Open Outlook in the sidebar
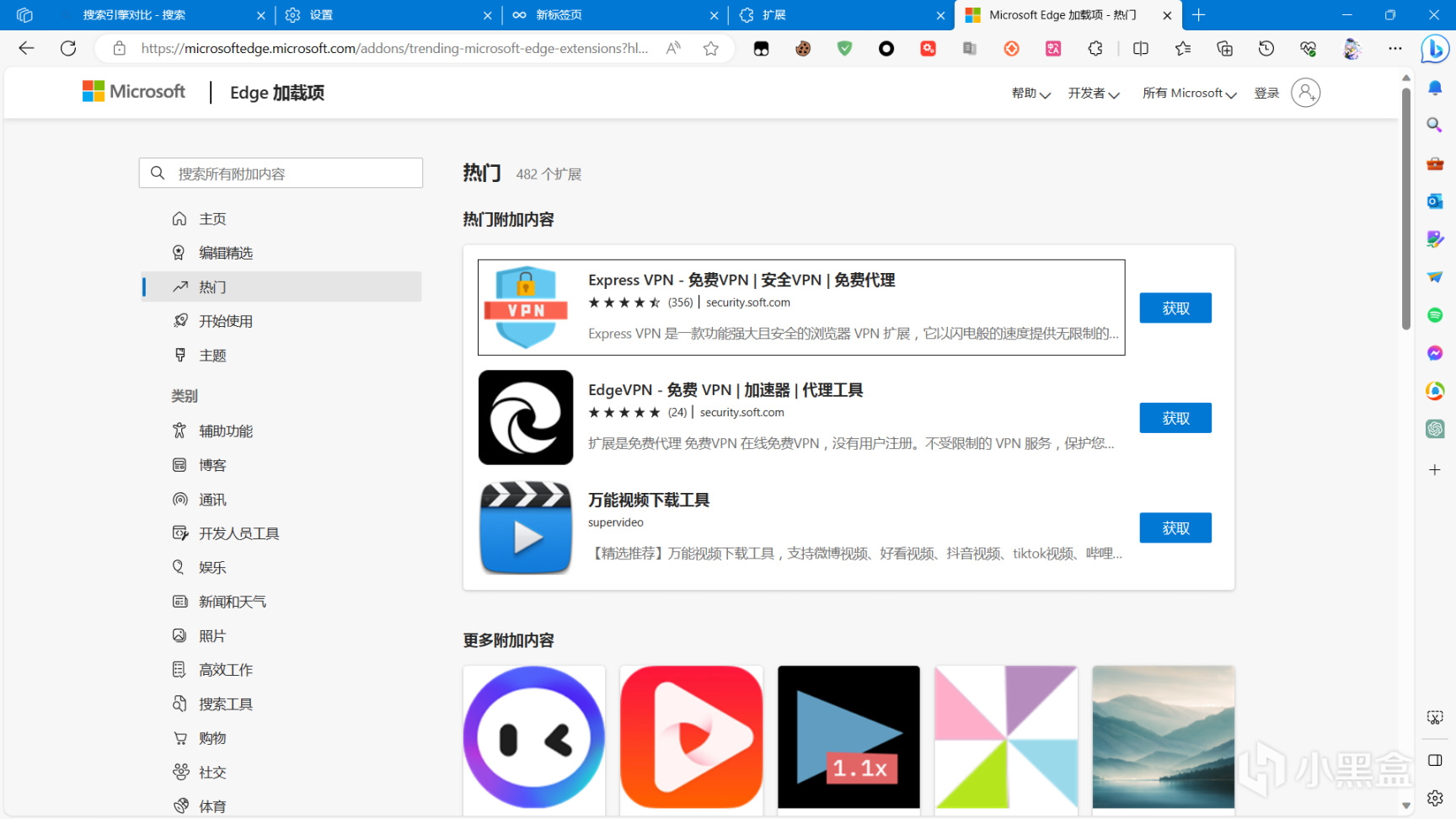The height and width of the screenshot is (819, 1456). pos(1435,201)
